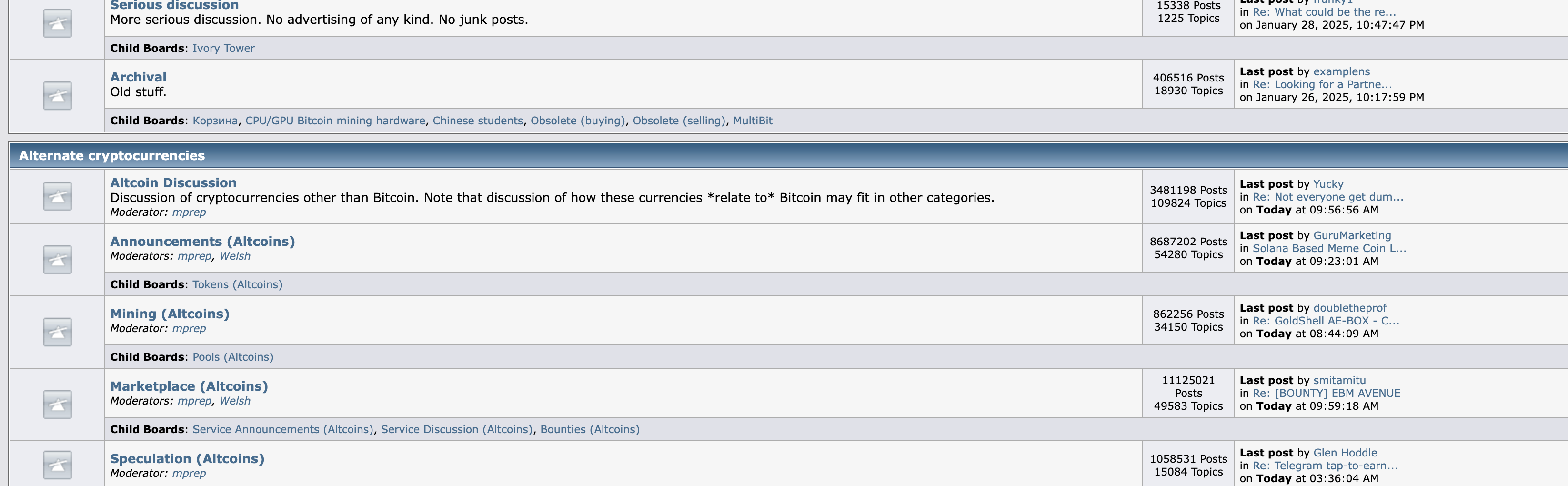The image size is (1568, 486).
Task: Open CPU/GPU Bitcoin mining hardware child board
Action: click(335, 121)
